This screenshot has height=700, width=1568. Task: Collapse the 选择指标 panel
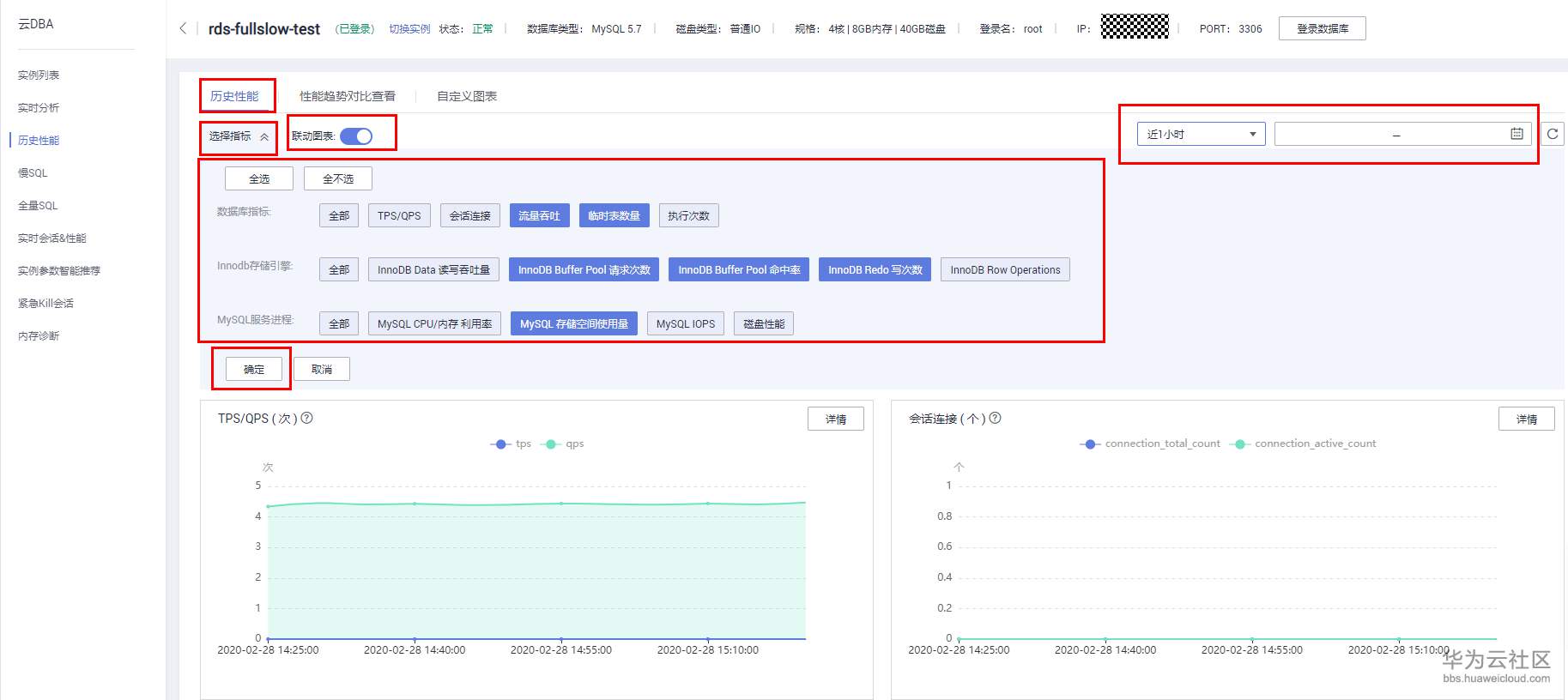[x=239, y=136]
